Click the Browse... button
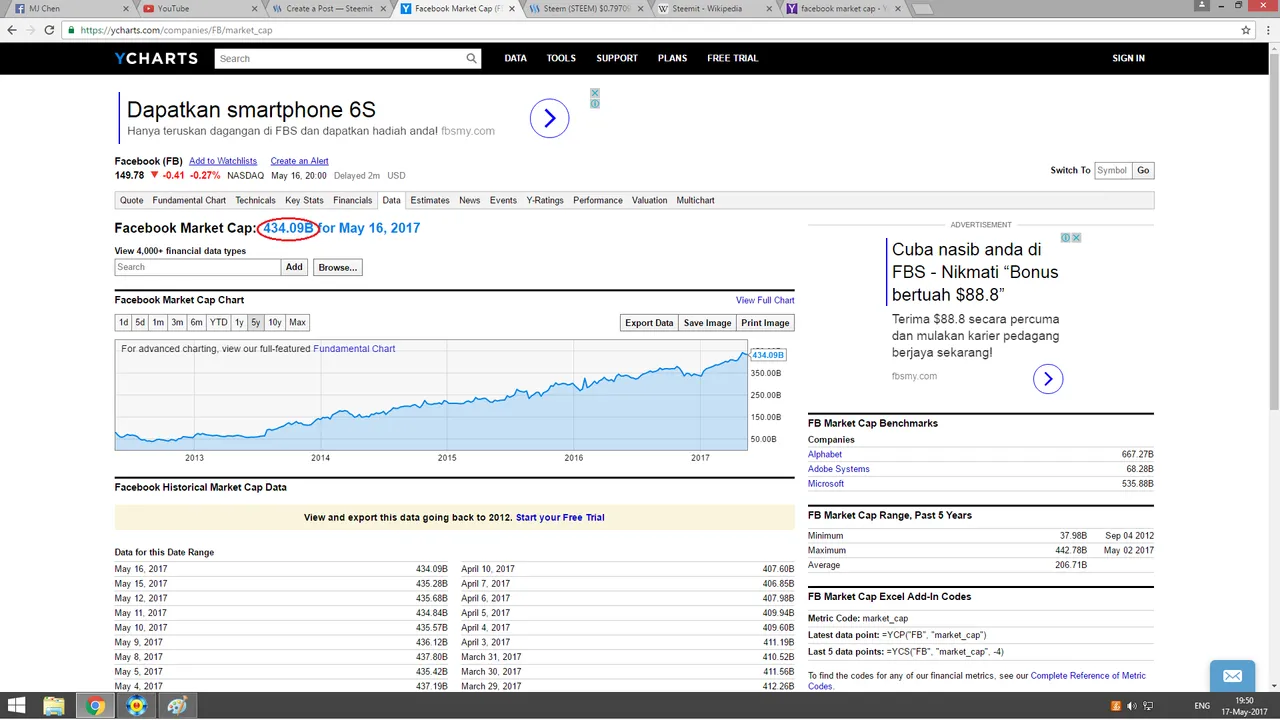Image resolution: width=1280 pixels, height=720 pixels. (x=337, y=267)
